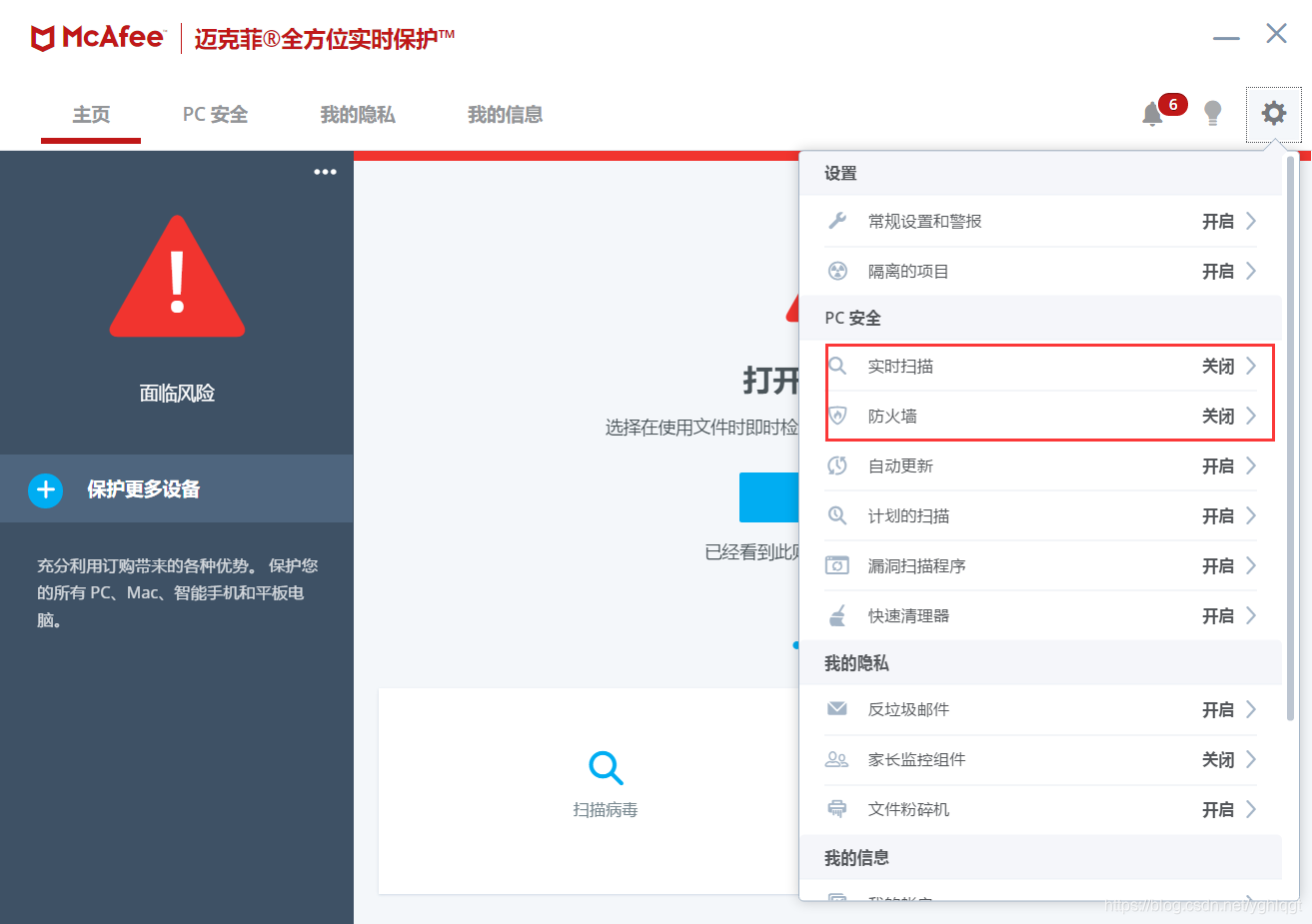Expand the 家长监控组件 chevron
The width and height of the screenshot is (1312, 924).
(x=1251, y=759)
